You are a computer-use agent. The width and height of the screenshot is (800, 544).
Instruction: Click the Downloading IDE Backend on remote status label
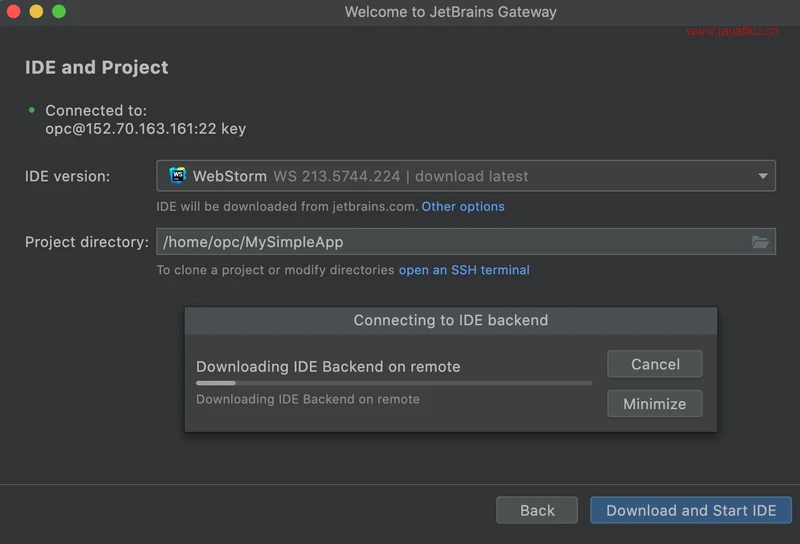pos(308,399)
